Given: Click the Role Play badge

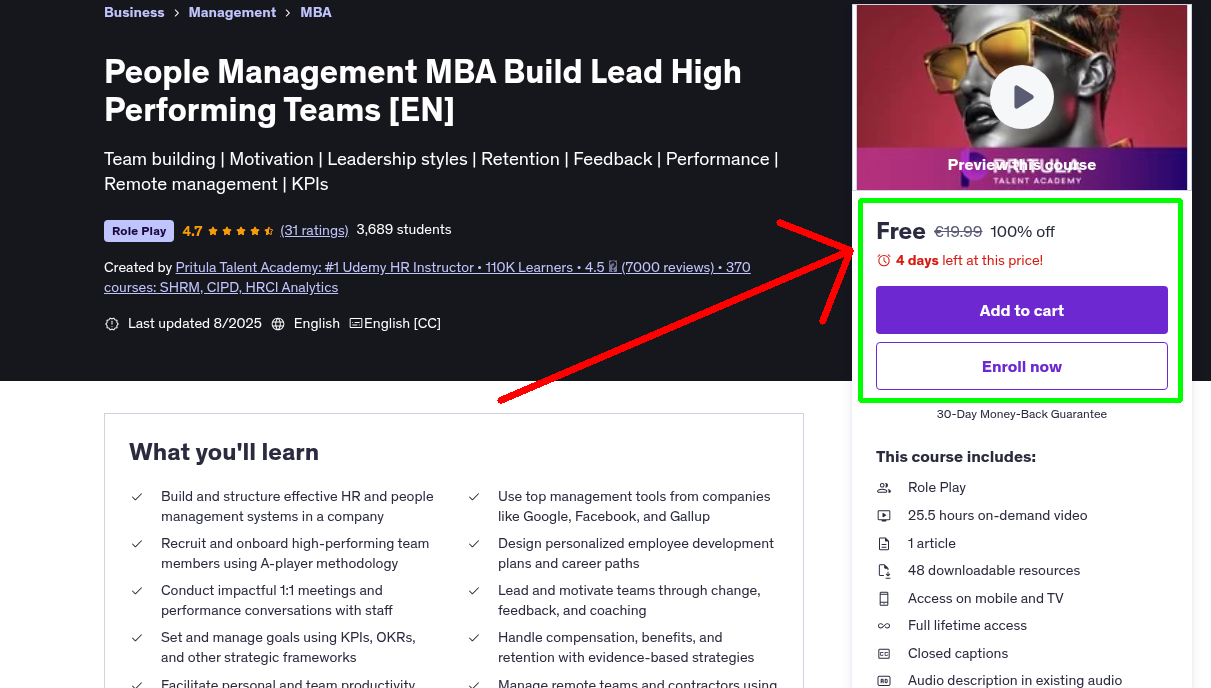Looking at the screenshot, I should 139,231.
